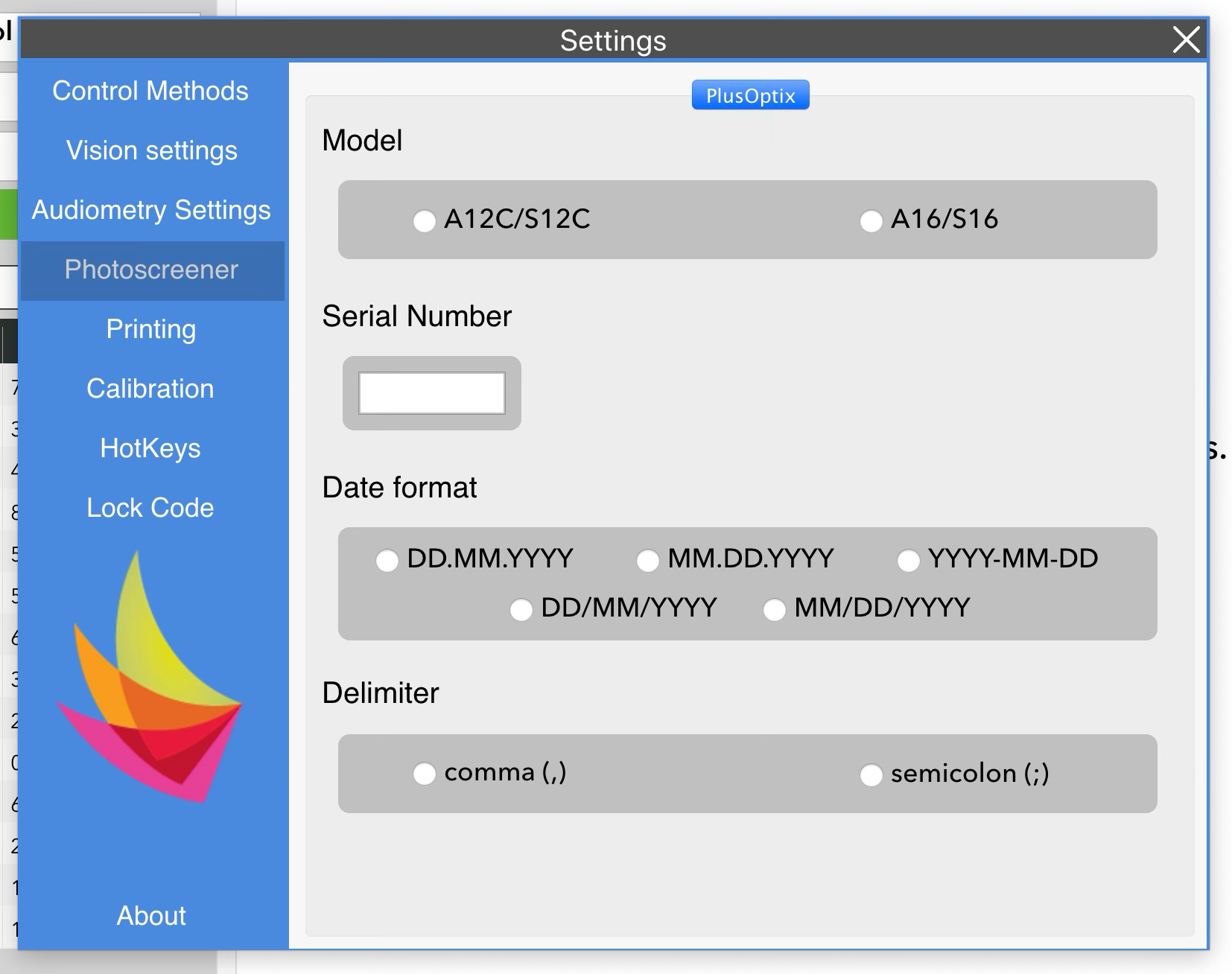Open Lock Code settings
Viewport: 1232px width, 974px height.
[150, 508]
